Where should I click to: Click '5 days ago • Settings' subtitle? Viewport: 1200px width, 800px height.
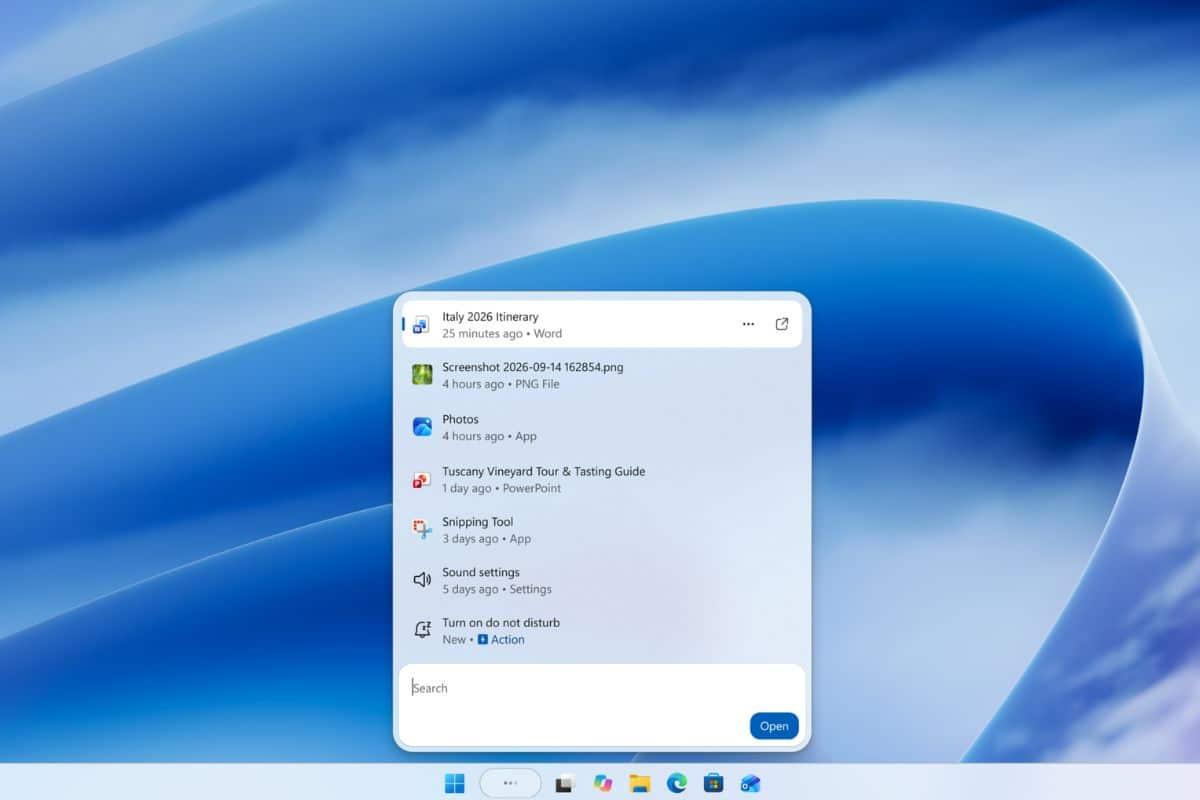tap(497, 589)
